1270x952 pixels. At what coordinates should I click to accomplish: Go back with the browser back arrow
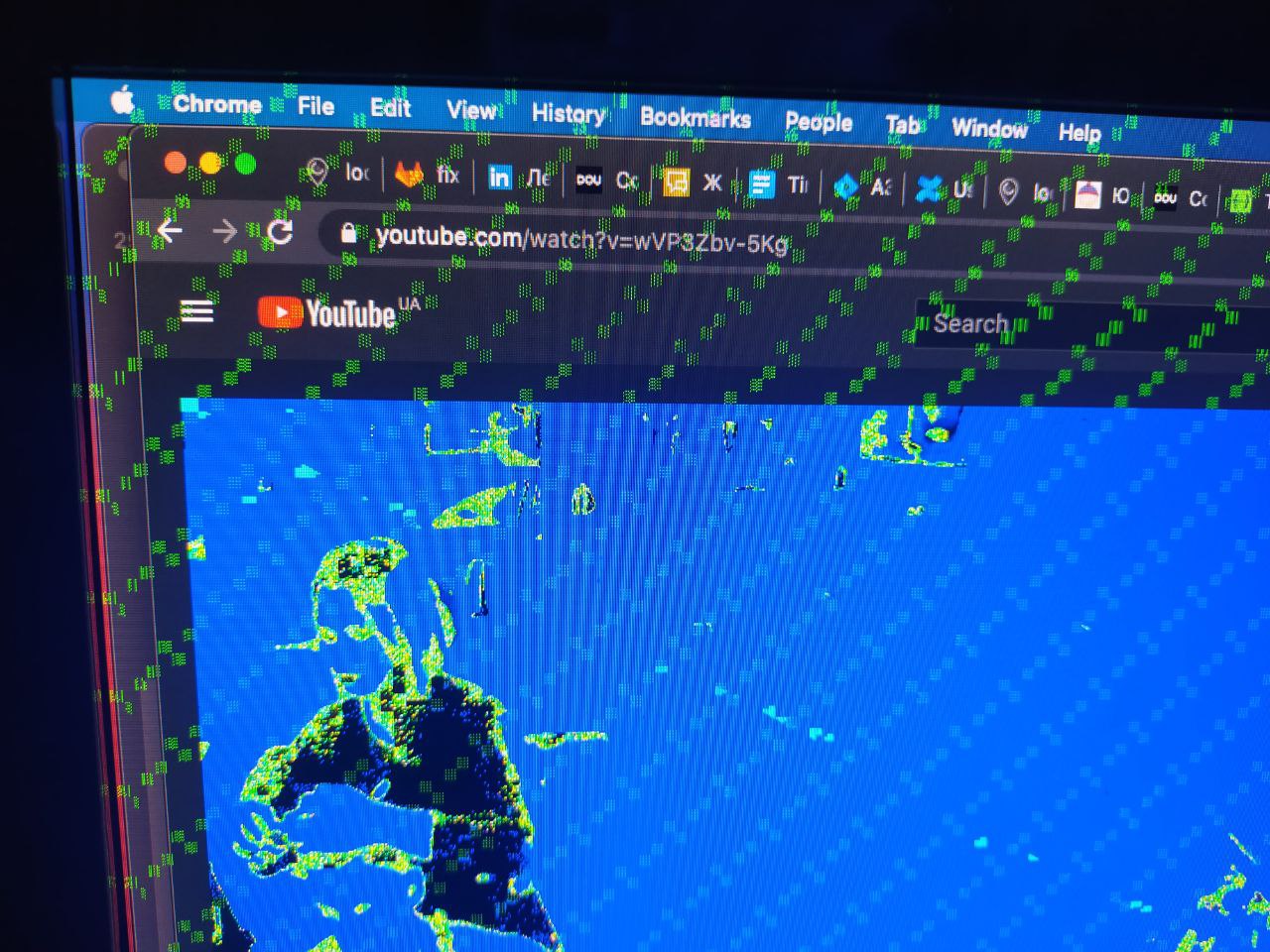click(170, 231)
